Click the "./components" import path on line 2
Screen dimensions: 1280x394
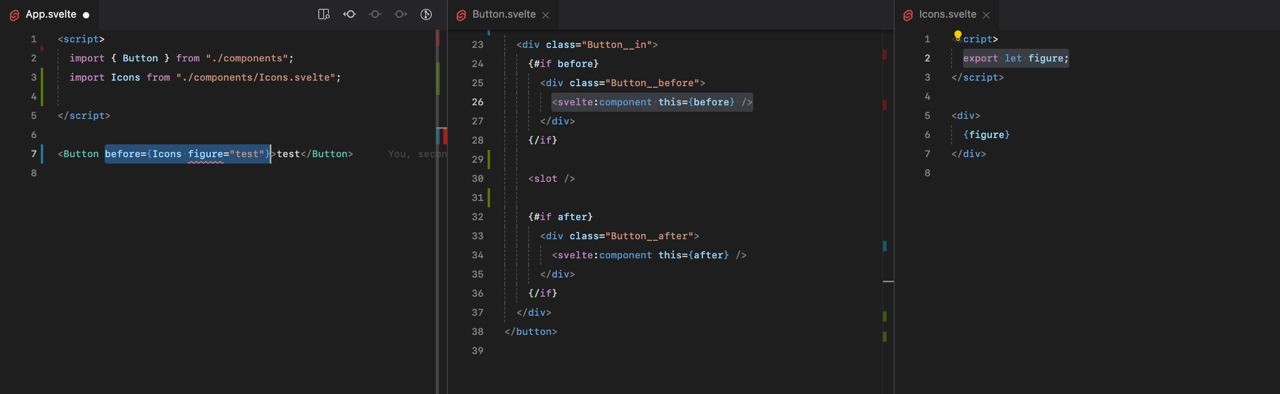click(x=247, y=58)
